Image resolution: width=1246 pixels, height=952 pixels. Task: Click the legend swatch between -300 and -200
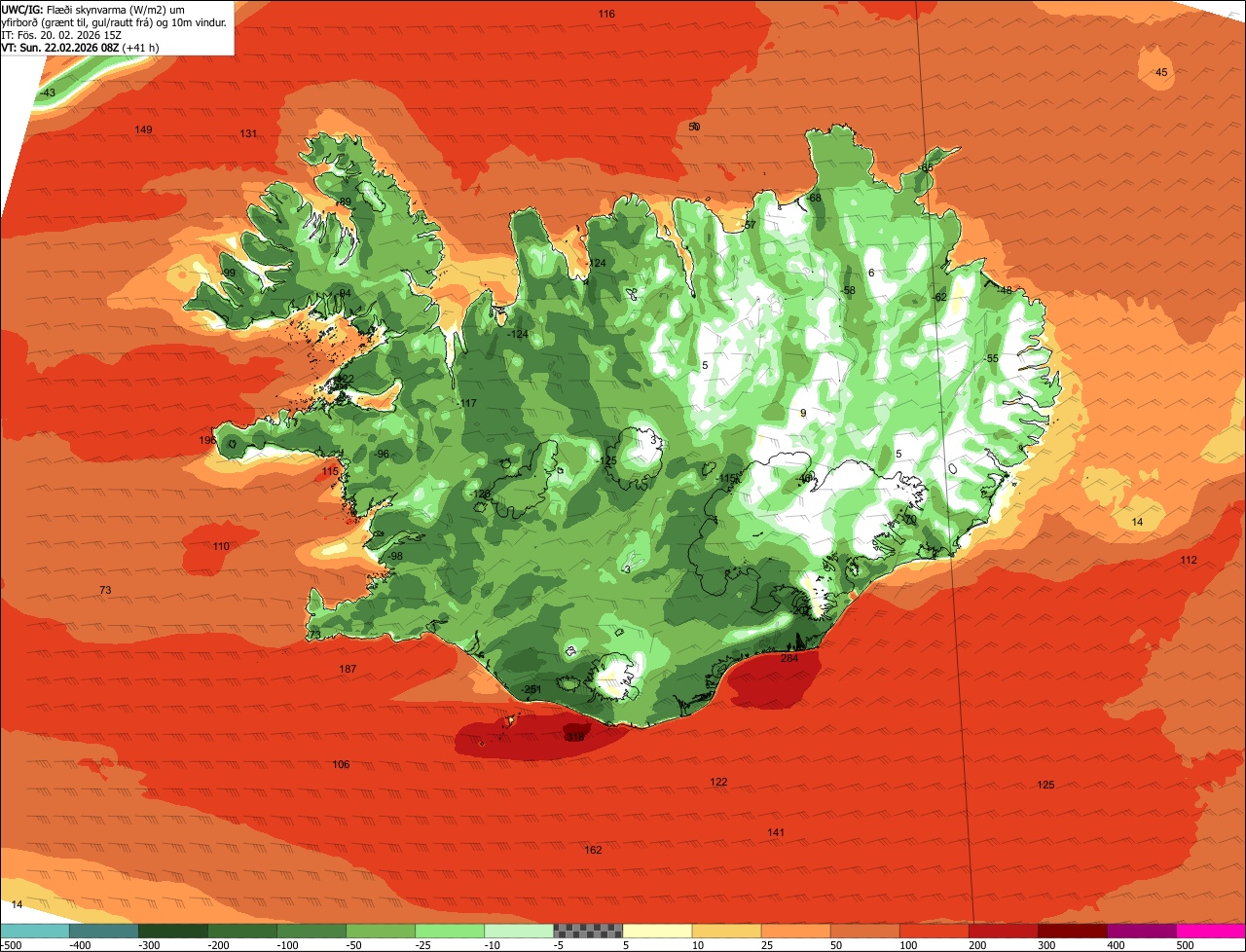173,931
